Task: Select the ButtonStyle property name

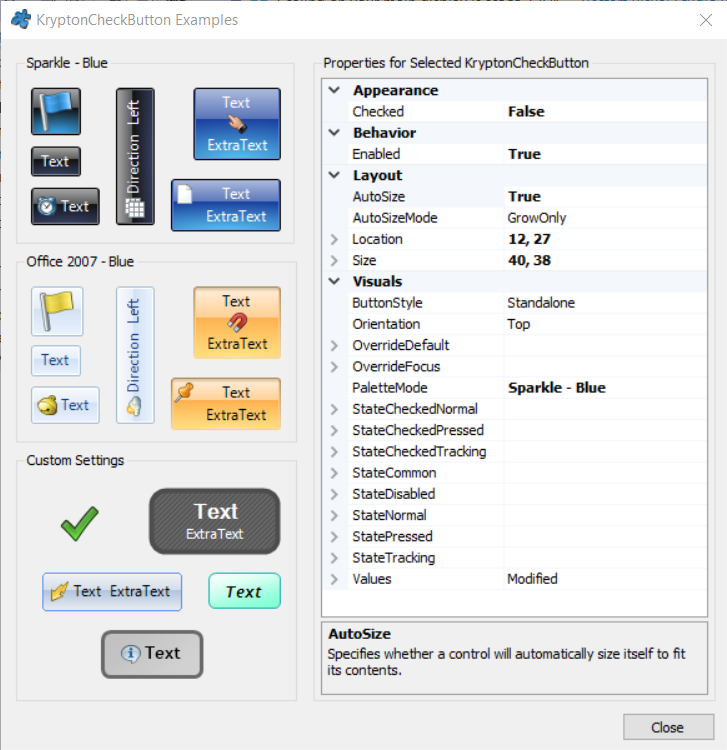Action: [387, 303]
